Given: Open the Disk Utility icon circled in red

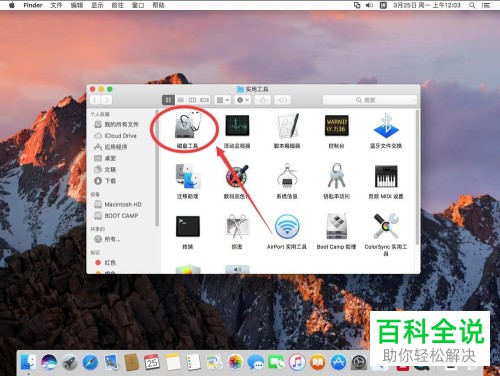Looking at the screenshot, I should click(x=188, y=126).
